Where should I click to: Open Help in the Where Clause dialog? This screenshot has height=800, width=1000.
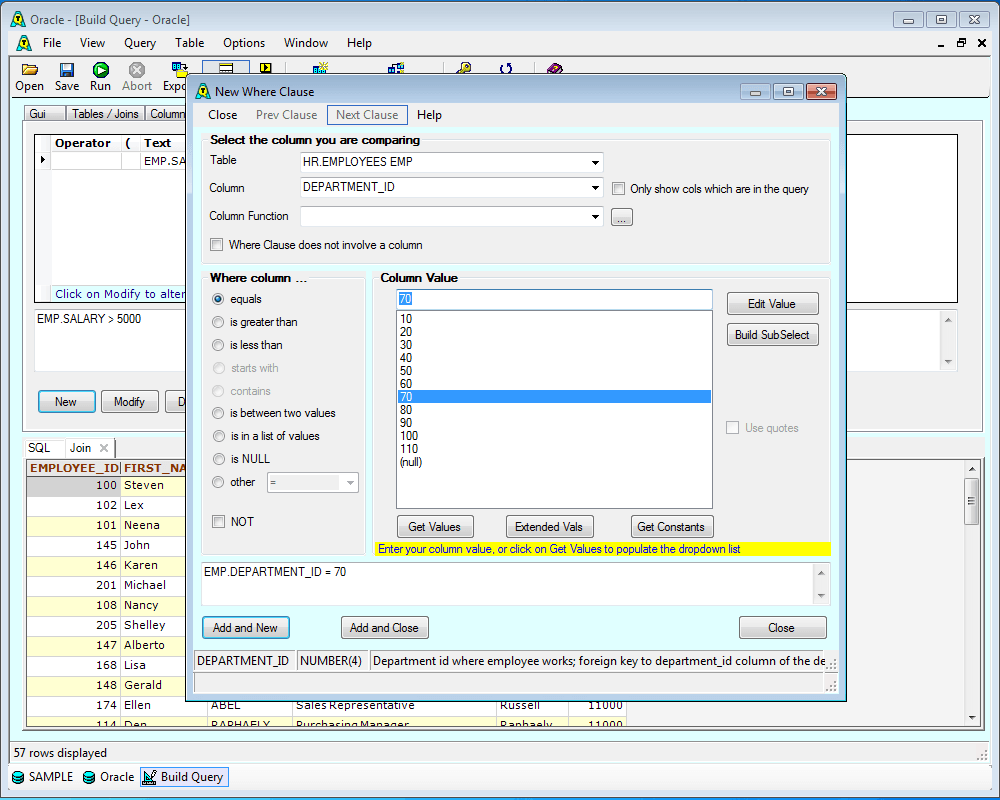pyautogui.click(x=429, y=115)
